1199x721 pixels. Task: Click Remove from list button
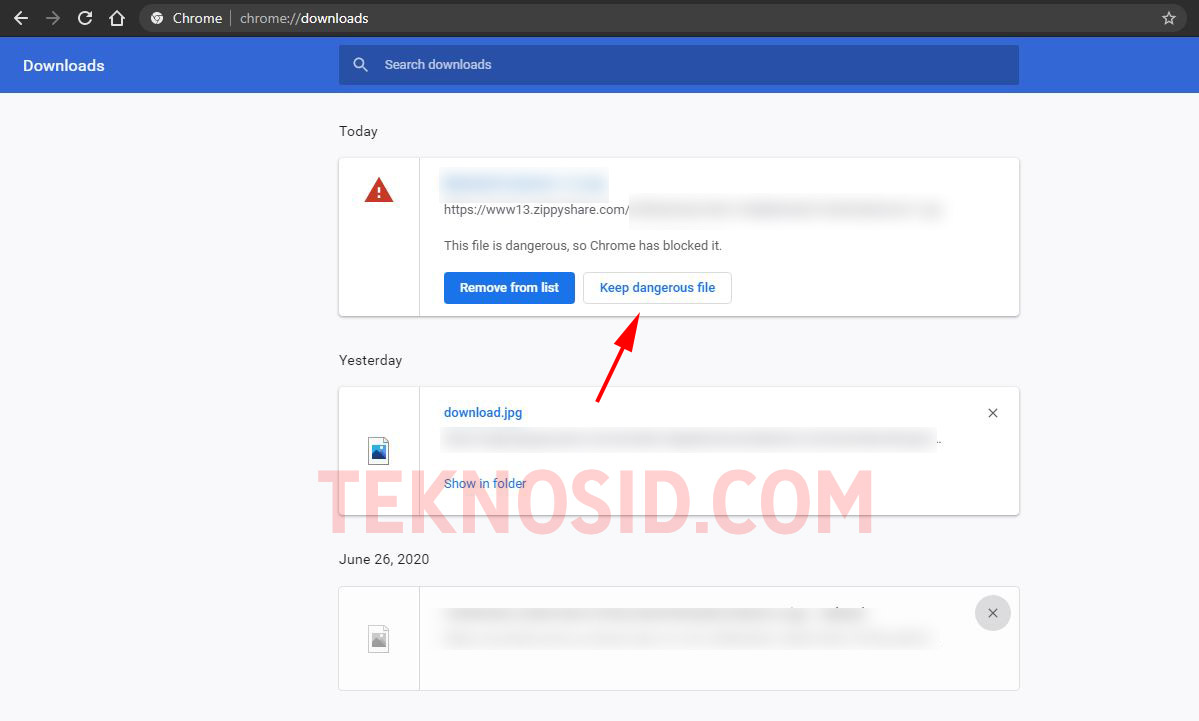point(509,288)
